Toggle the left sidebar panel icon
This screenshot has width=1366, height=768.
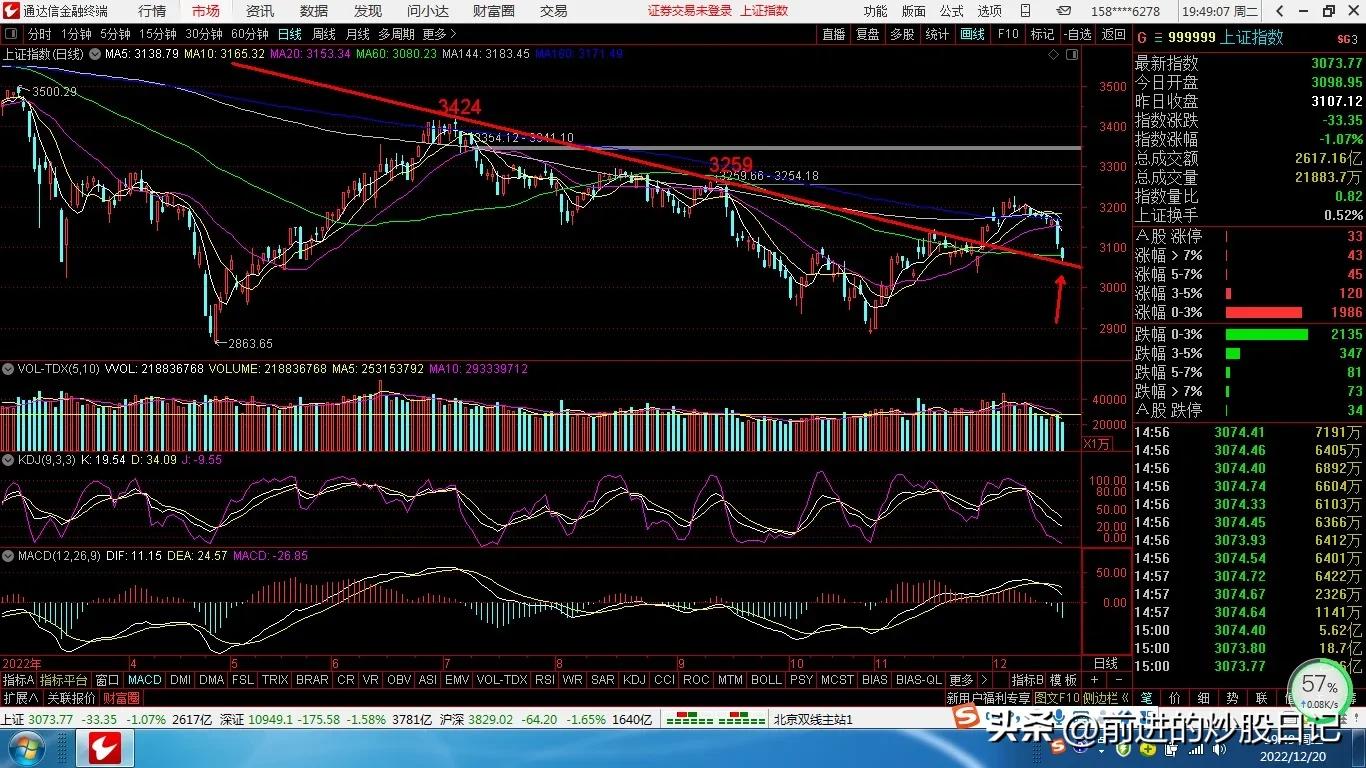coord(12,34)
